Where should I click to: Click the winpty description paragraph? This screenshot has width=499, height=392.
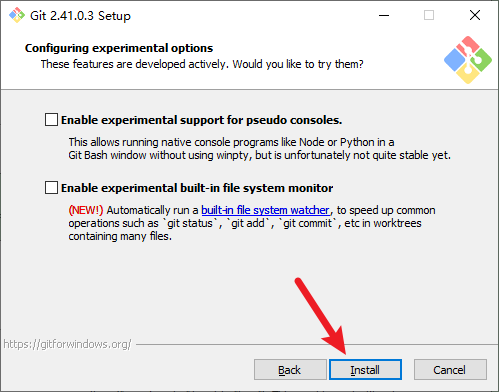pyautogui.click(x=260, y=149)
